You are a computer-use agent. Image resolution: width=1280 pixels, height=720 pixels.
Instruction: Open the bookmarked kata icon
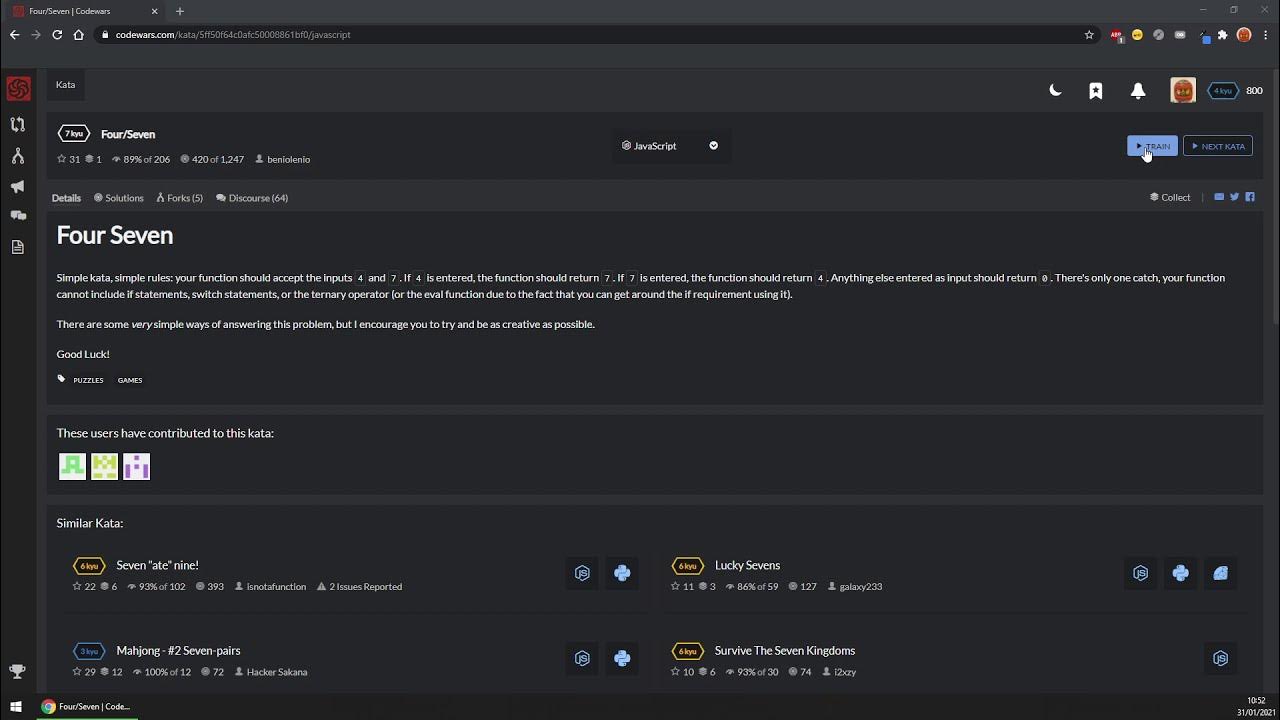pyautogui.click(x=1096, y=91)
